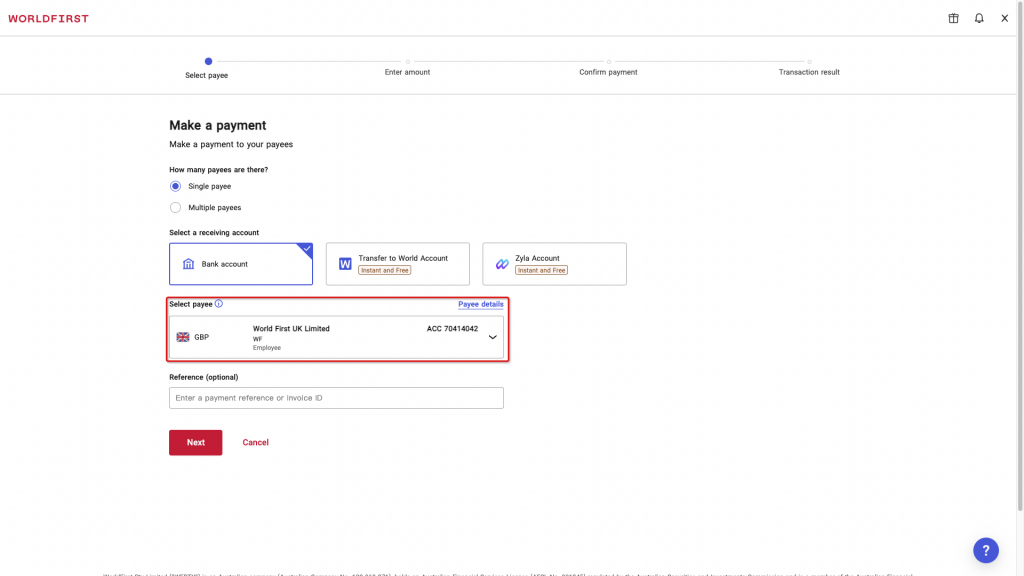The width and height of the screenshot is (1024, 576).
Task: Select the Zyla Account icon
Action: (500, 263)
